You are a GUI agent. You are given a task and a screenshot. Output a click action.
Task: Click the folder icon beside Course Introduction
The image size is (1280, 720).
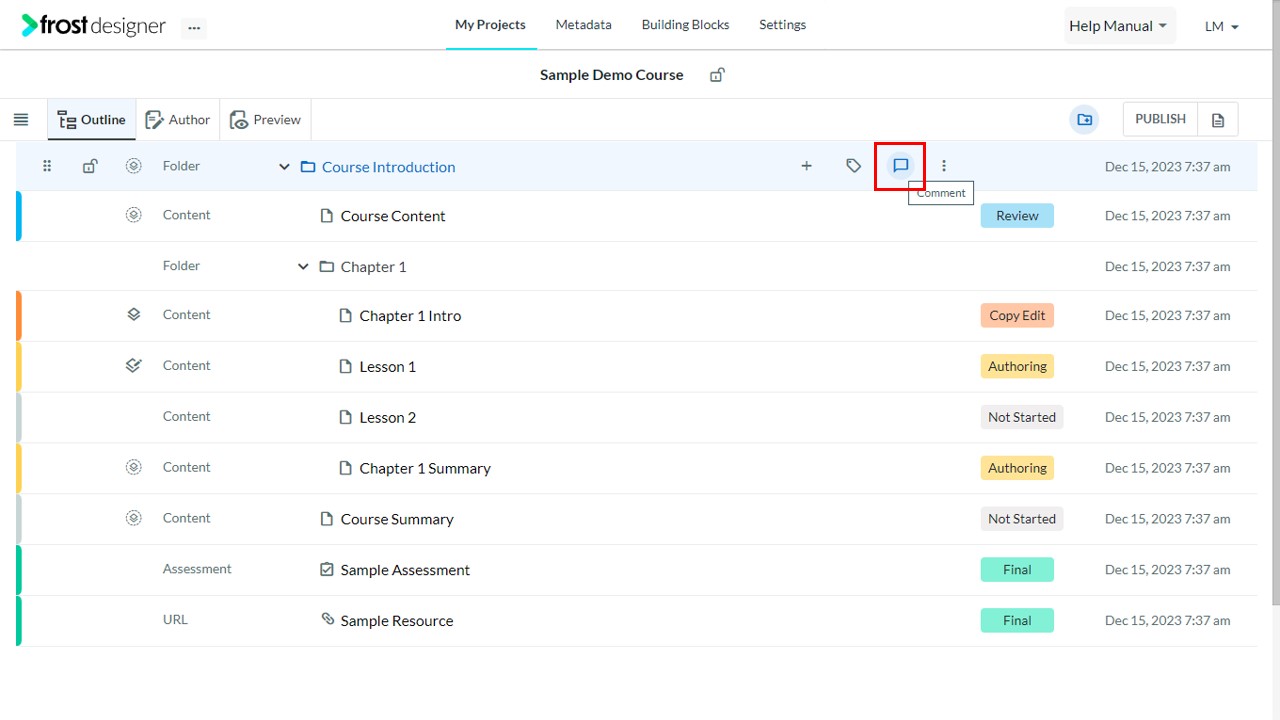coord(308,167)
